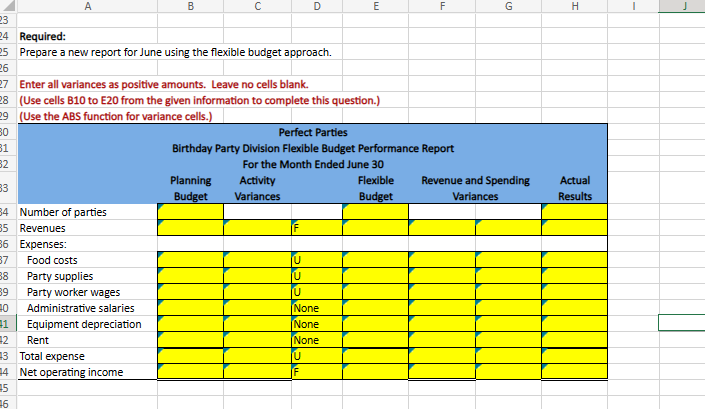Viewport: 705px width, 409px height.
Task: Click 'U' indicator in Party worker wages row
Action: 297,292
